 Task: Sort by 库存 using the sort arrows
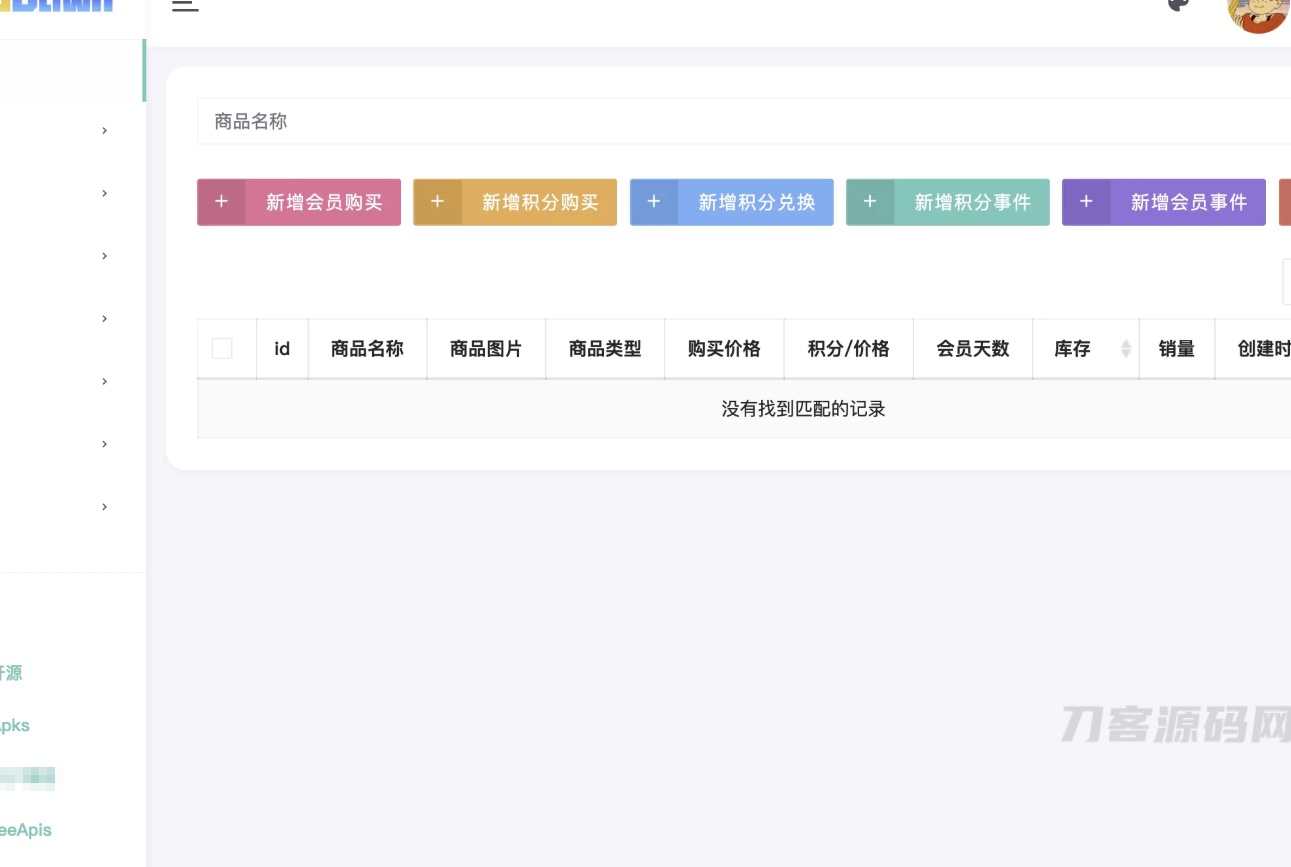coord(1126,349)
